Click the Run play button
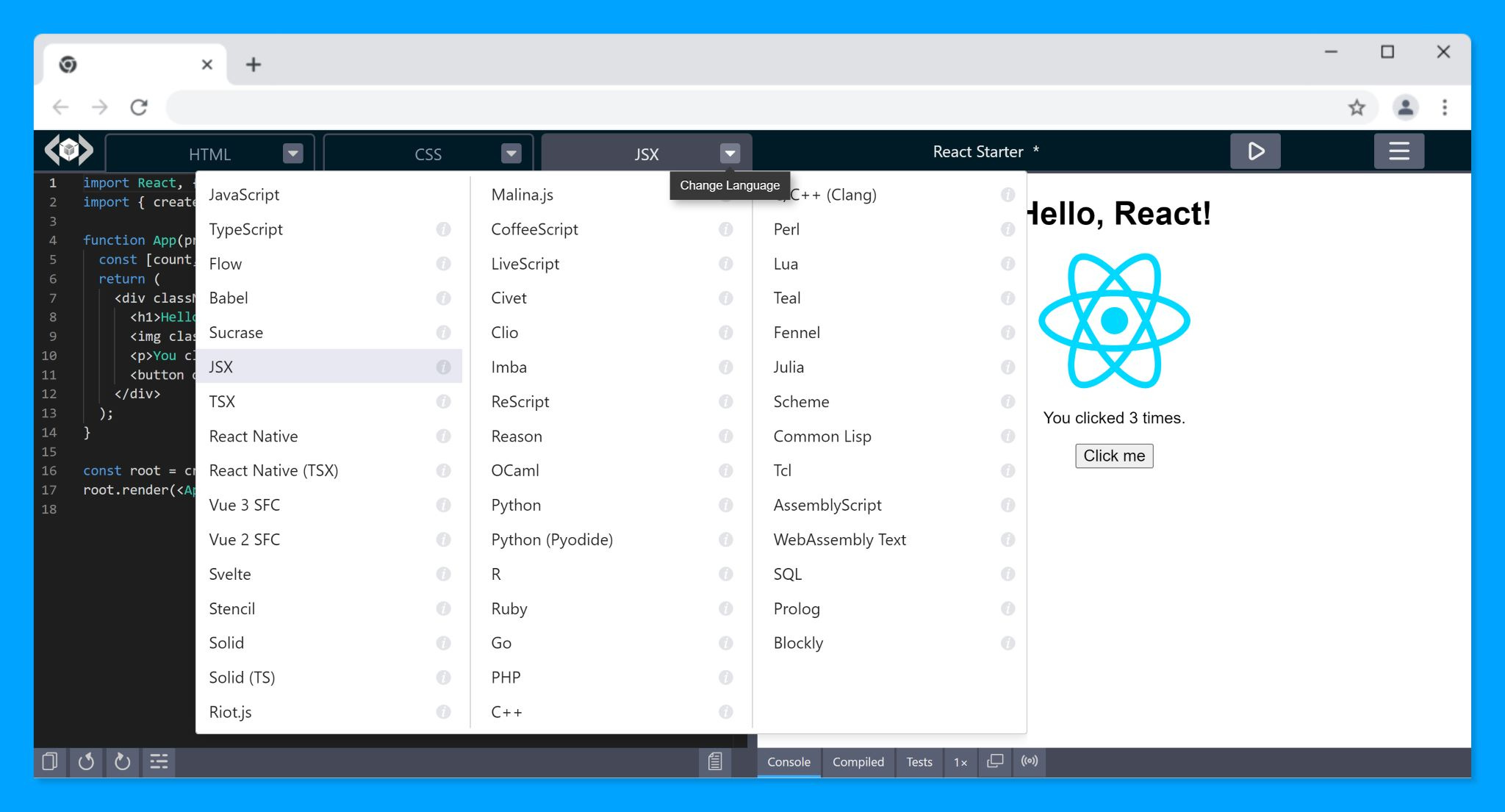Viewport: 1505px width, 812px height. [1255, 151]
